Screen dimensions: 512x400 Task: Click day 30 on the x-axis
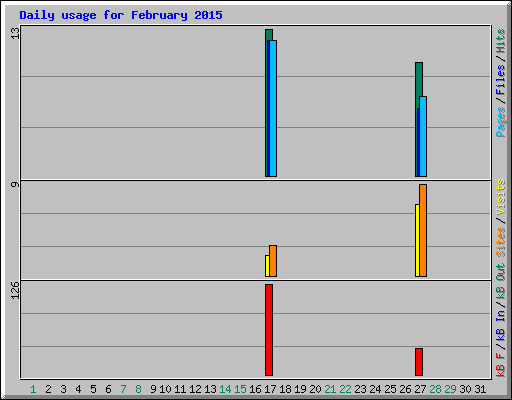465,389
